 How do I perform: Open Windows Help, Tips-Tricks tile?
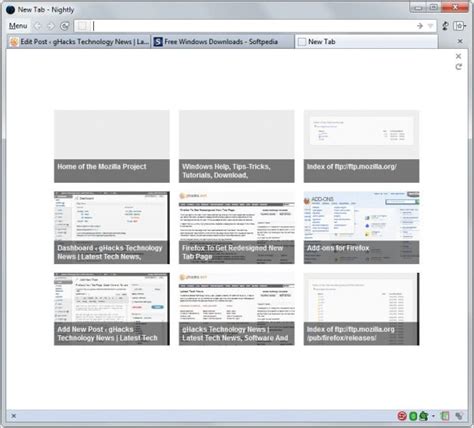pyautogui.click(x=237, y=146)
